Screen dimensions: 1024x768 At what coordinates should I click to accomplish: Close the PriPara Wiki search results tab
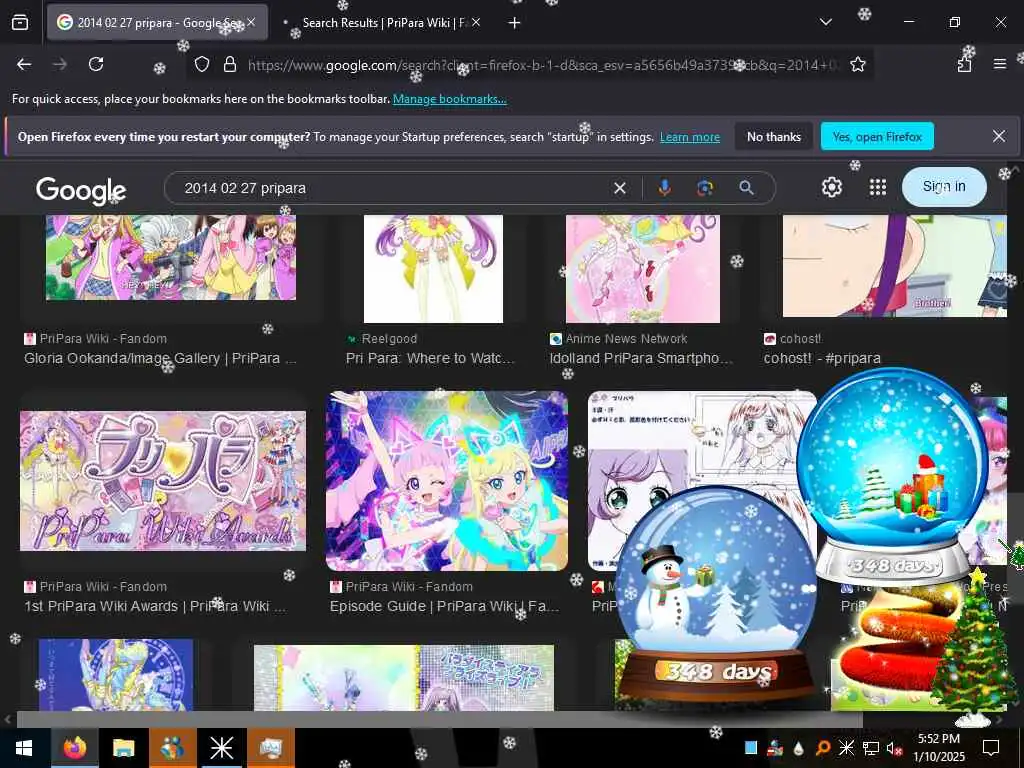(x=476, y=22)
